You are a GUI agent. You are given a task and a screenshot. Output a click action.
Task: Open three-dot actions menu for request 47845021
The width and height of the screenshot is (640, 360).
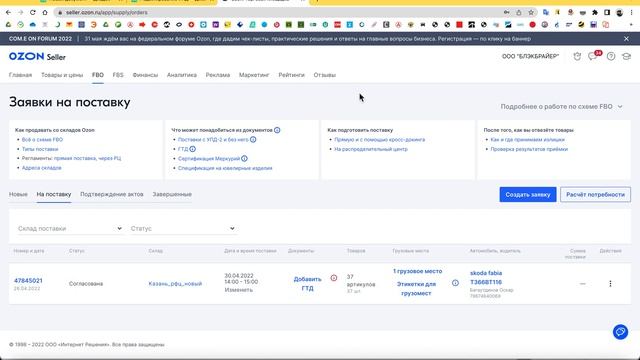[610, 284]
